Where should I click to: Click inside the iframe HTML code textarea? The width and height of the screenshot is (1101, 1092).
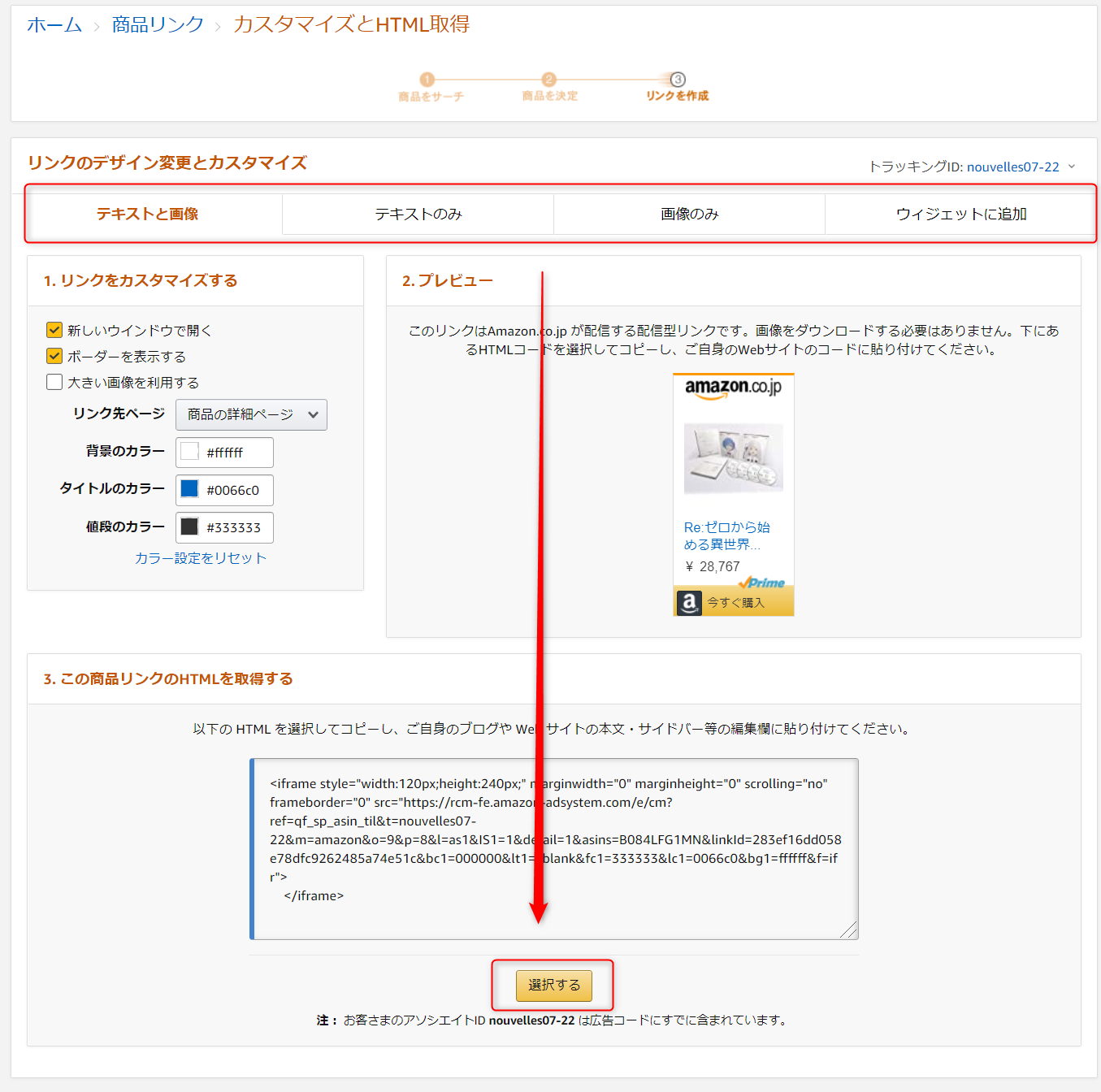(554, 849)
